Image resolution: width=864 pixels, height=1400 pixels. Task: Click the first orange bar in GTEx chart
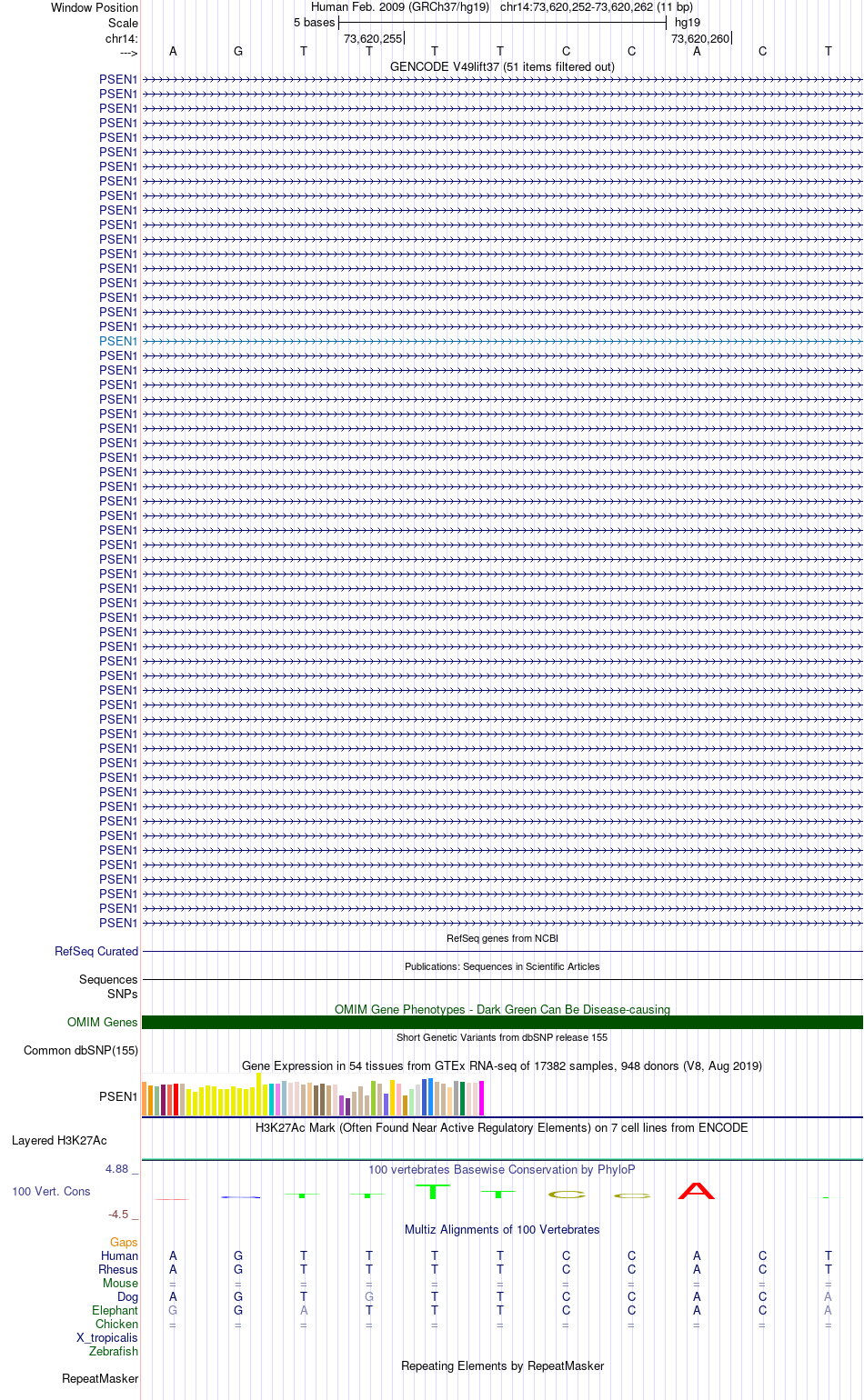146,1099
